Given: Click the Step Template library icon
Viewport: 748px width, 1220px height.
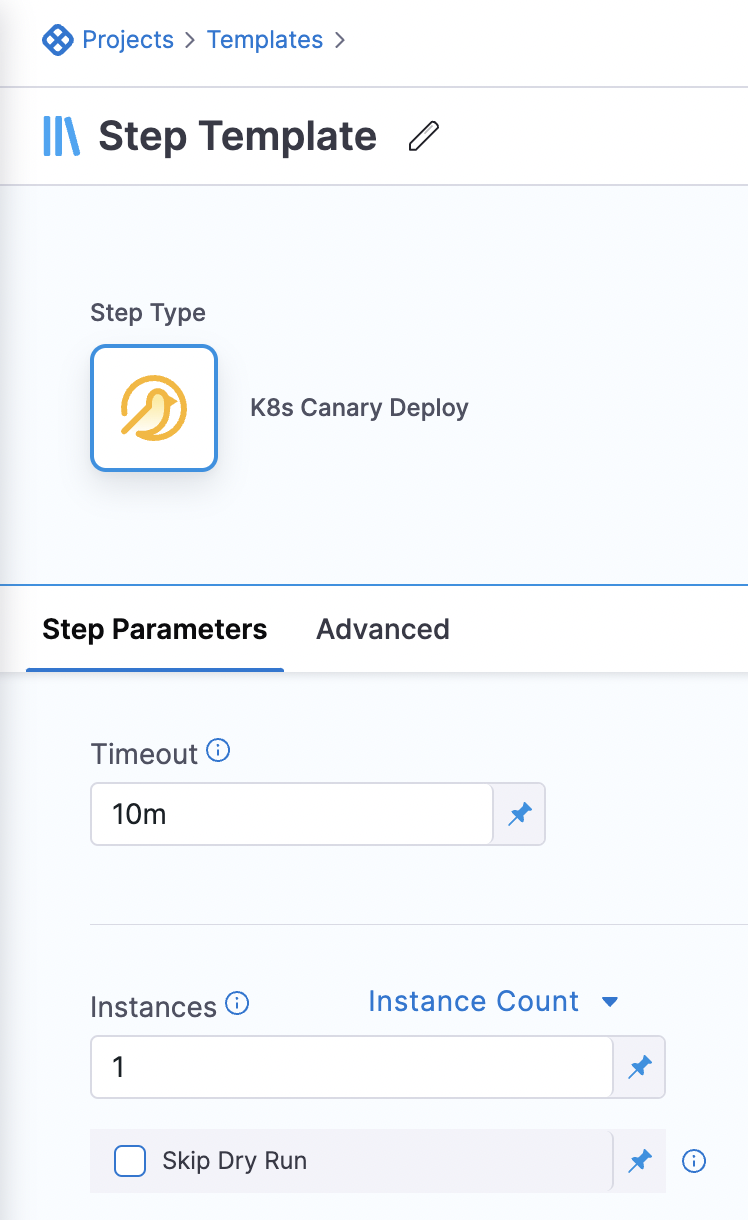Looking at the screenshot, I should (61, 136).
